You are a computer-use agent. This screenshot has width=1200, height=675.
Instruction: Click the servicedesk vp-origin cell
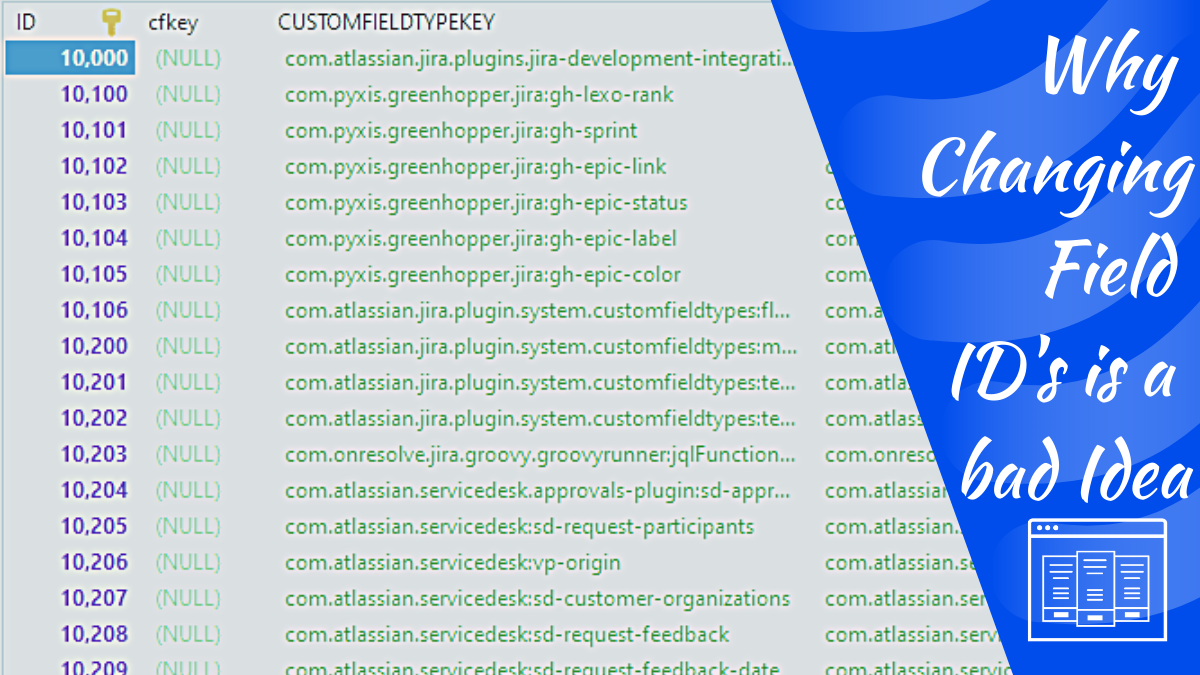[452, 563]
